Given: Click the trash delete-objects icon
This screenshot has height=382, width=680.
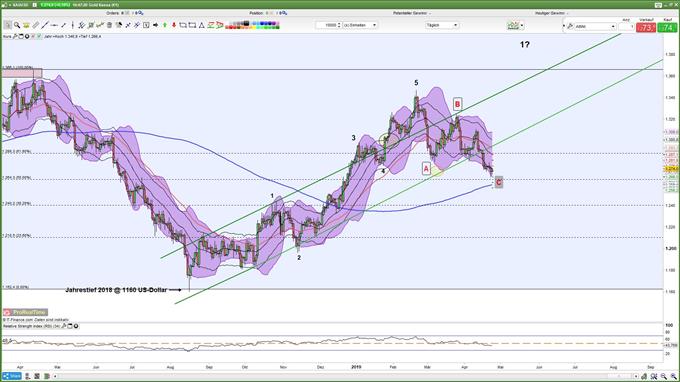Looking at the screenshot, I should pos(109,25).
